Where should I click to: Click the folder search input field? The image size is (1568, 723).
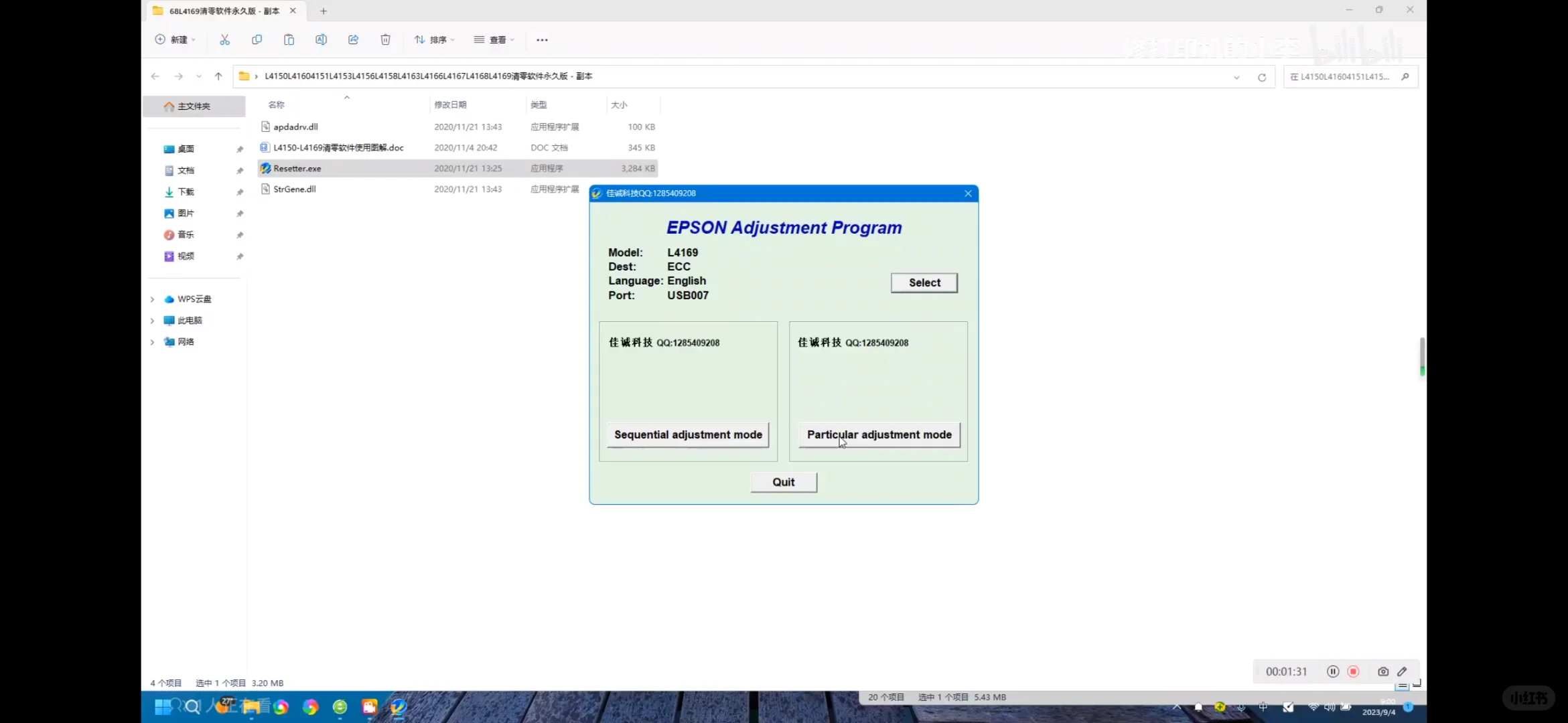point(1344,77)
